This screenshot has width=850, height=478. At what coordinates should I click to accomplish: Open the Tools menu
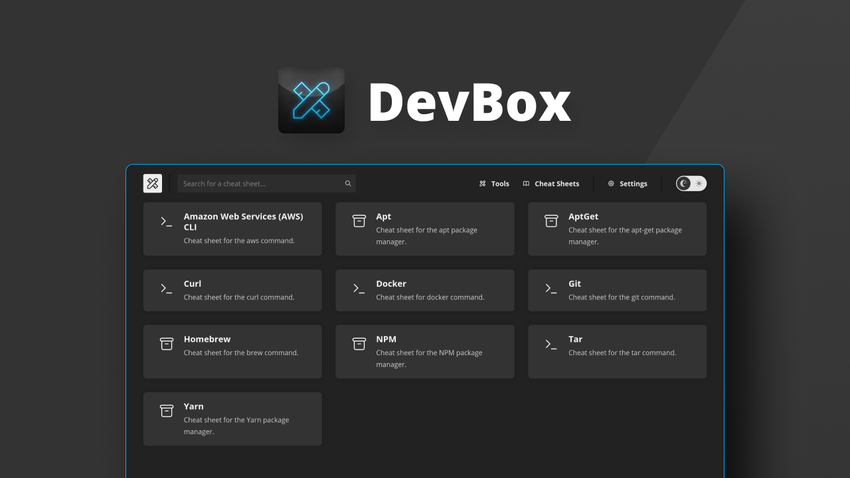tap(494, 184)
